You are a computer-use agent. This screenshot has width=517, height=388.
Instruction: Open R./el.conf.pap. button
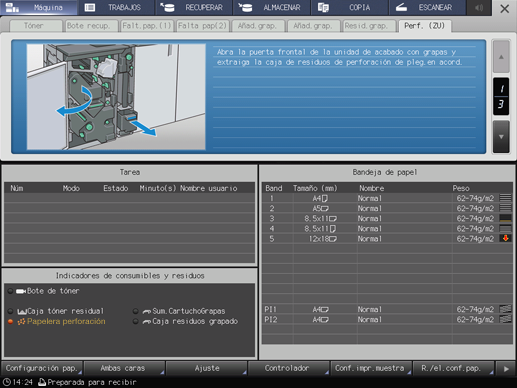coord(453,368)
